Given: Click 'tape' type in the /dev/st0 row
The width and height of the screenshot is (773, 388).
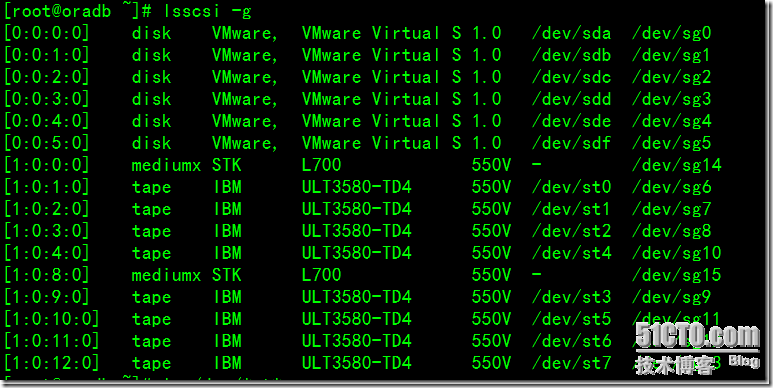Looking at the screenshot, I should point(151,187).
